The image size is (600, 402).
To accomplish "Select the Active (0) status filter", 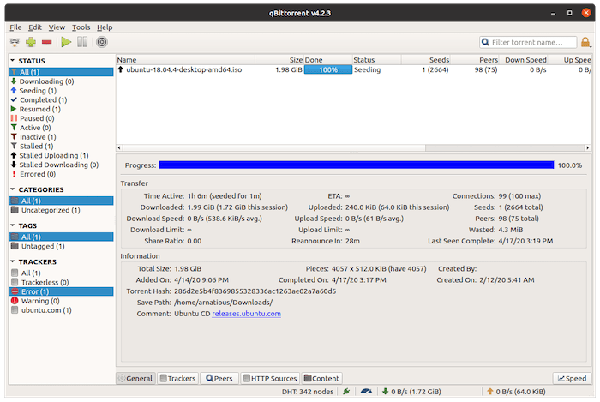I will pyautogui.click(x=61, y=128).
